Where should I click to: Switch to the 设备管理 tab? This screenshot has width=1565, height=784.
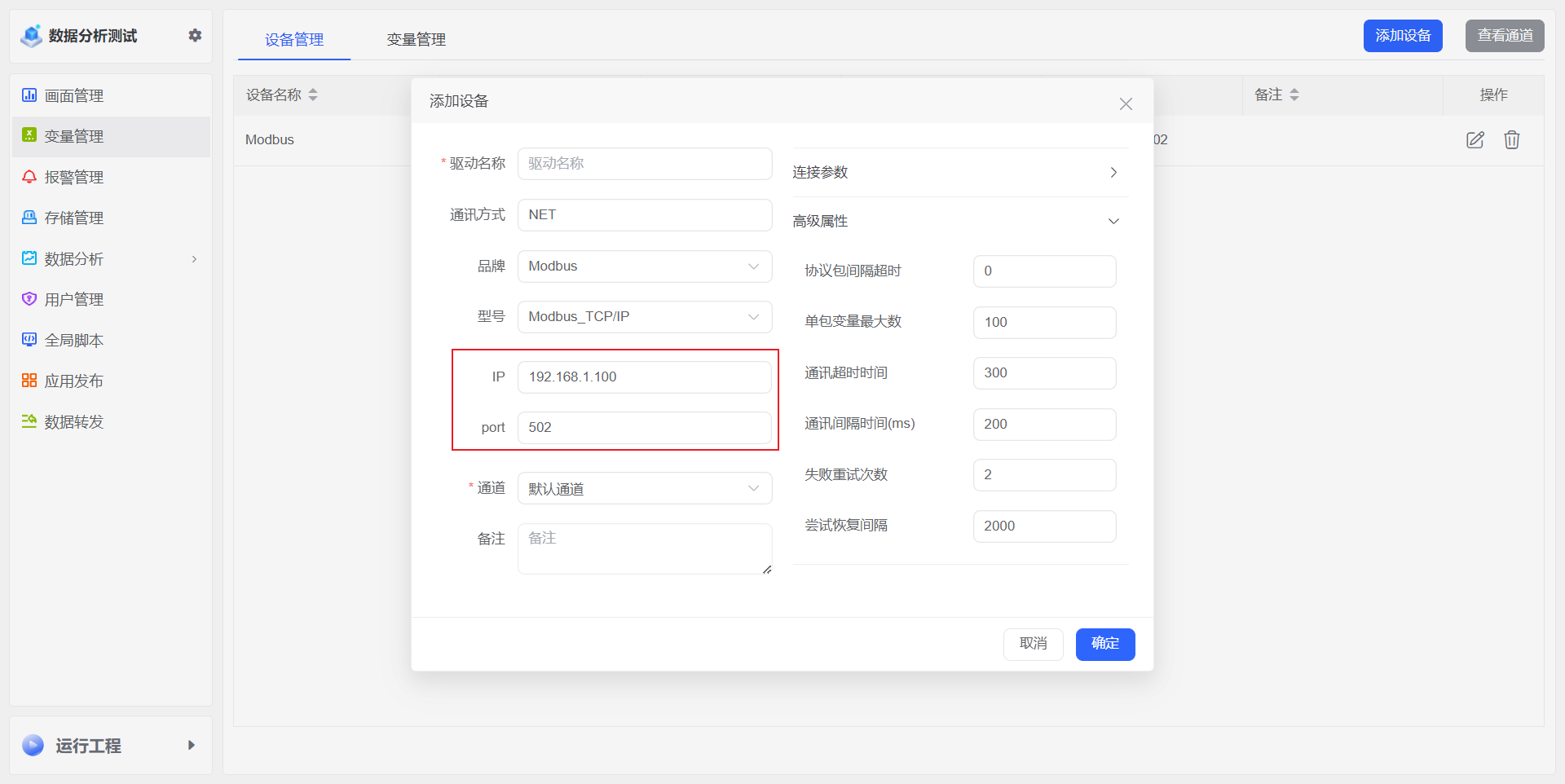tap(293, 38)
